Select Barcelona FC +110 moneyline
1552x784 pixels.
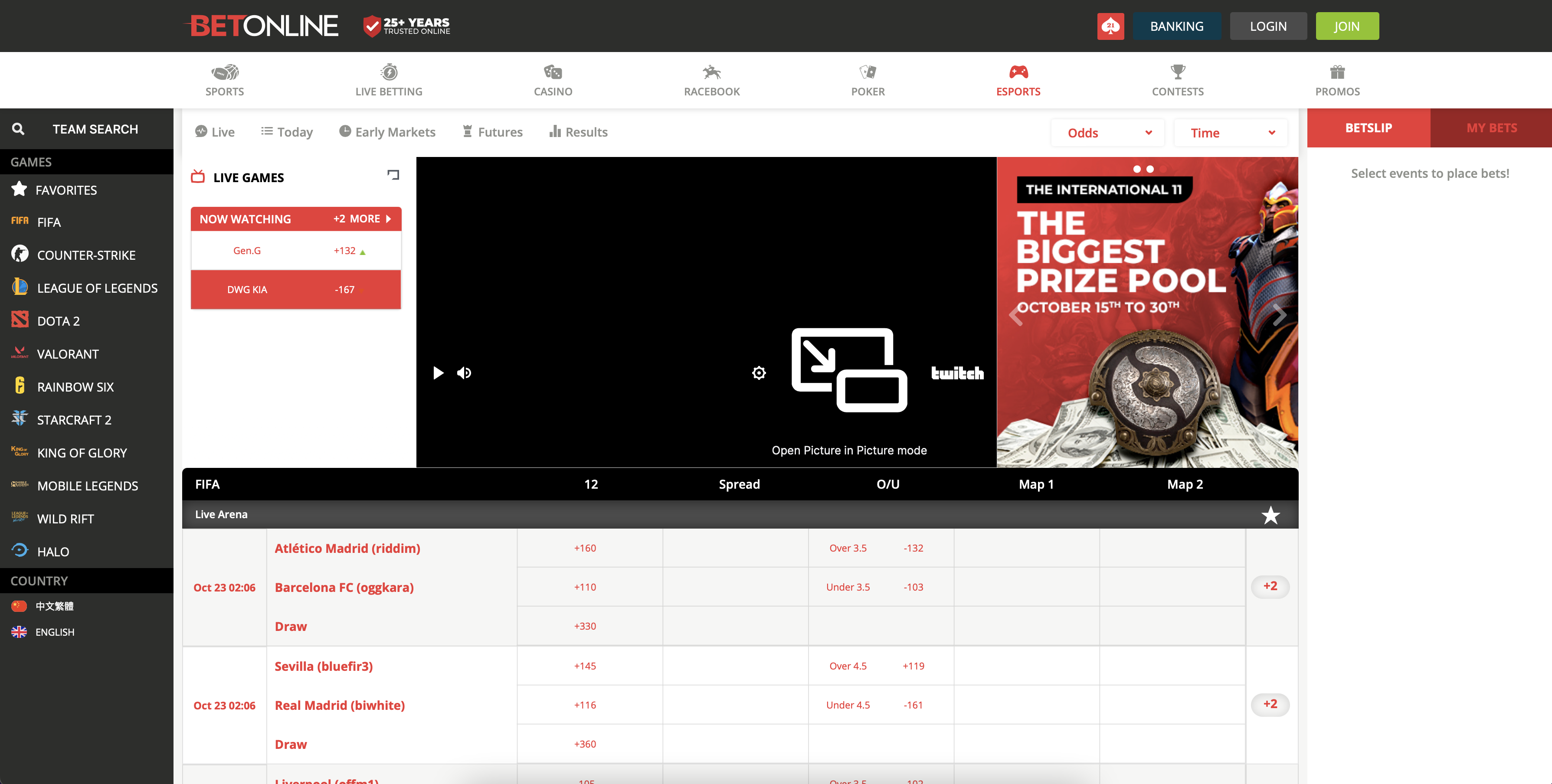585,587
